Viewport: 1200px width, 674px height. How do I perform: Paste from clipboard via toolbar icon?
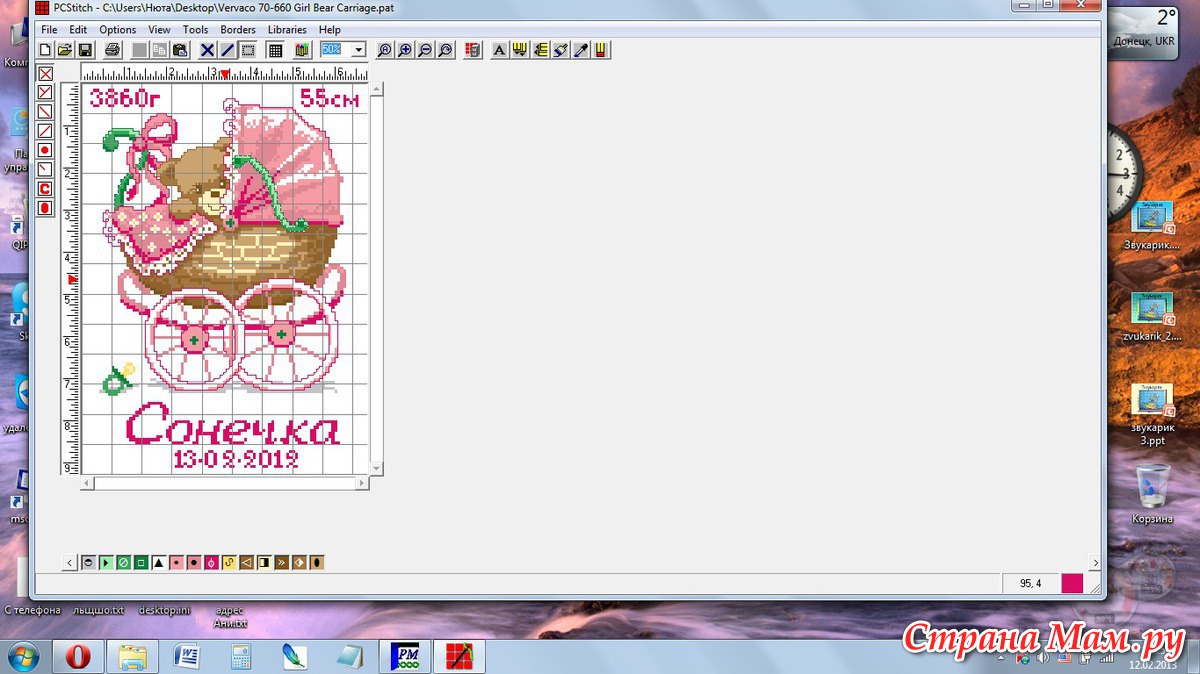180,50
